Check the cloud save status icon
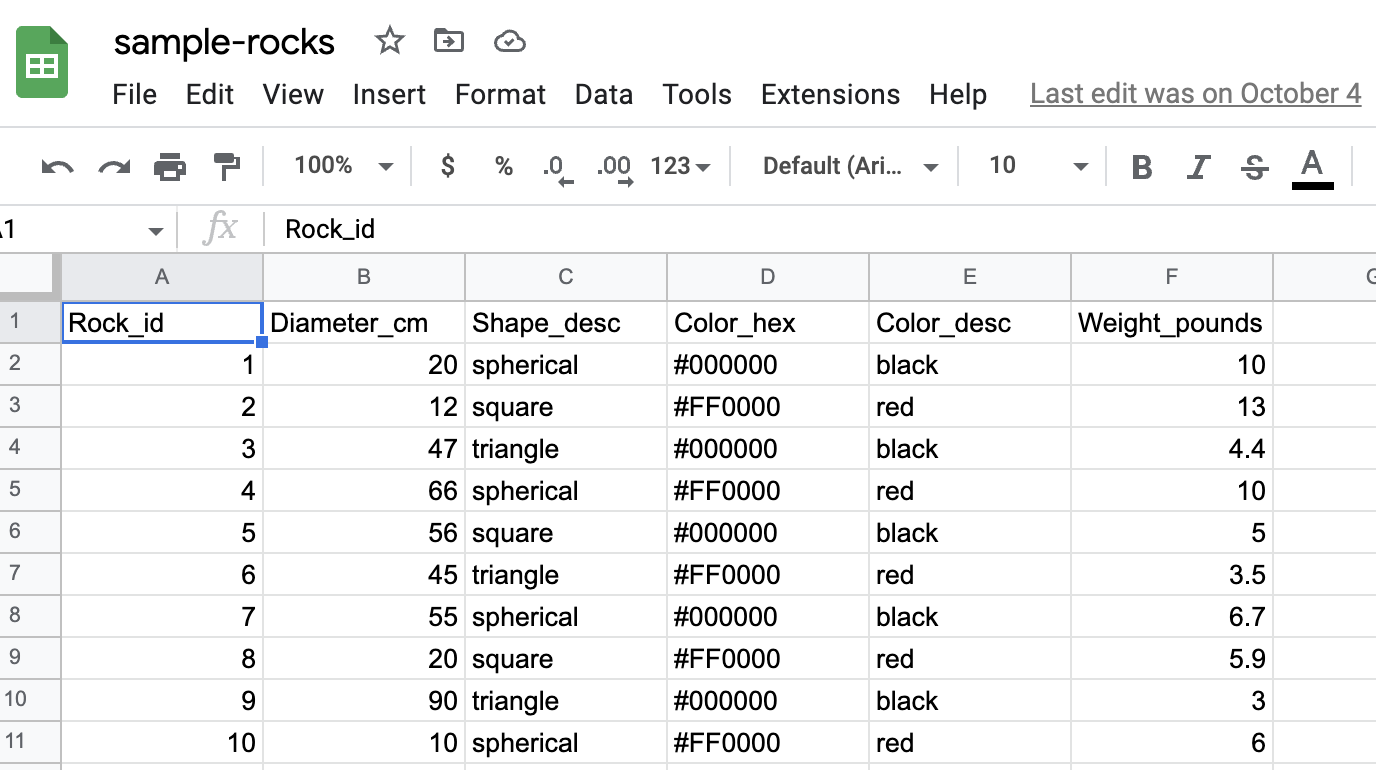Image resolution: width=1376 pixels, height=770 pixels. (510, 41)
